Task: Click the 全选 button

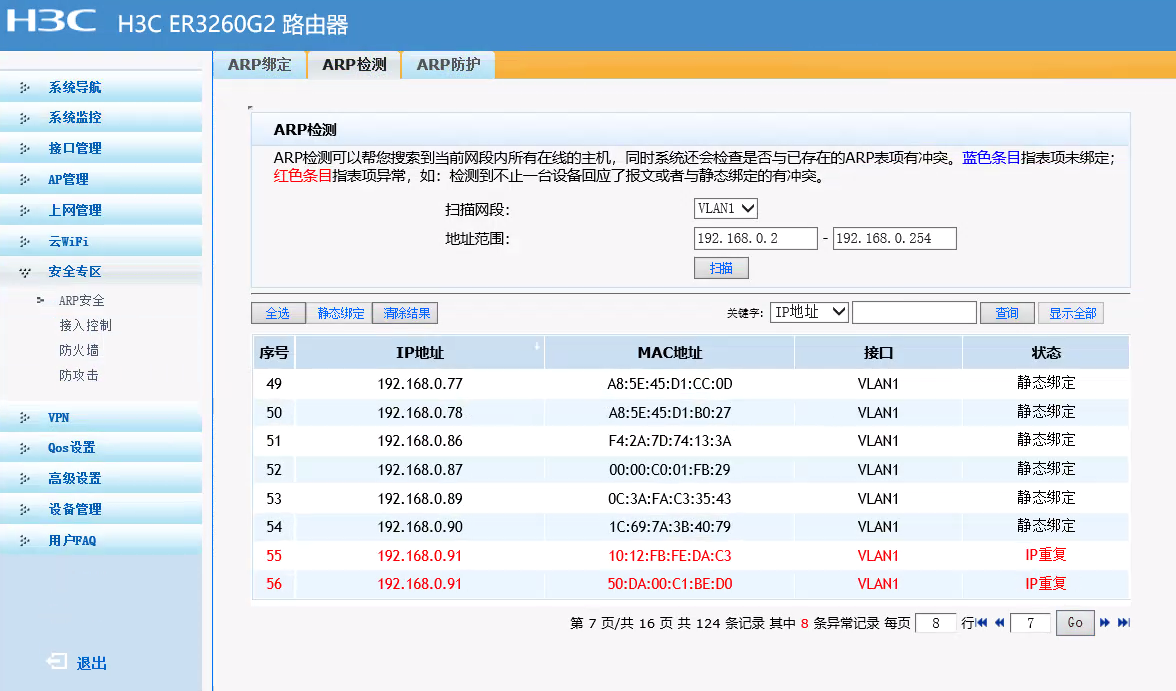Action: click(x=278, y=313)
